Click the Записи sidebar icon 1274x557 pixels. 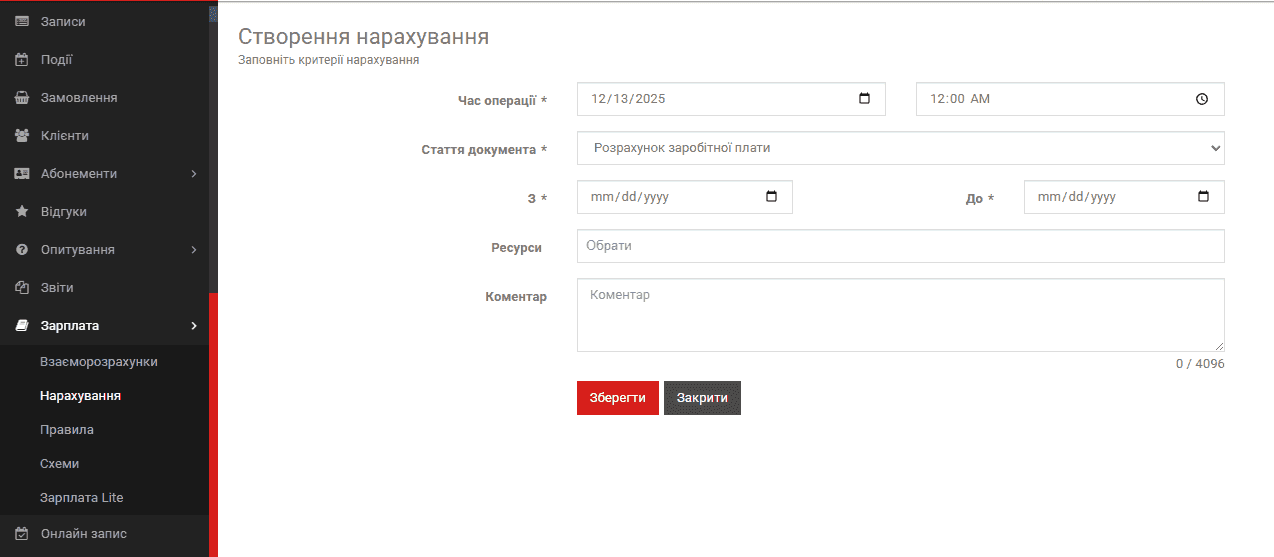point(22,22)
